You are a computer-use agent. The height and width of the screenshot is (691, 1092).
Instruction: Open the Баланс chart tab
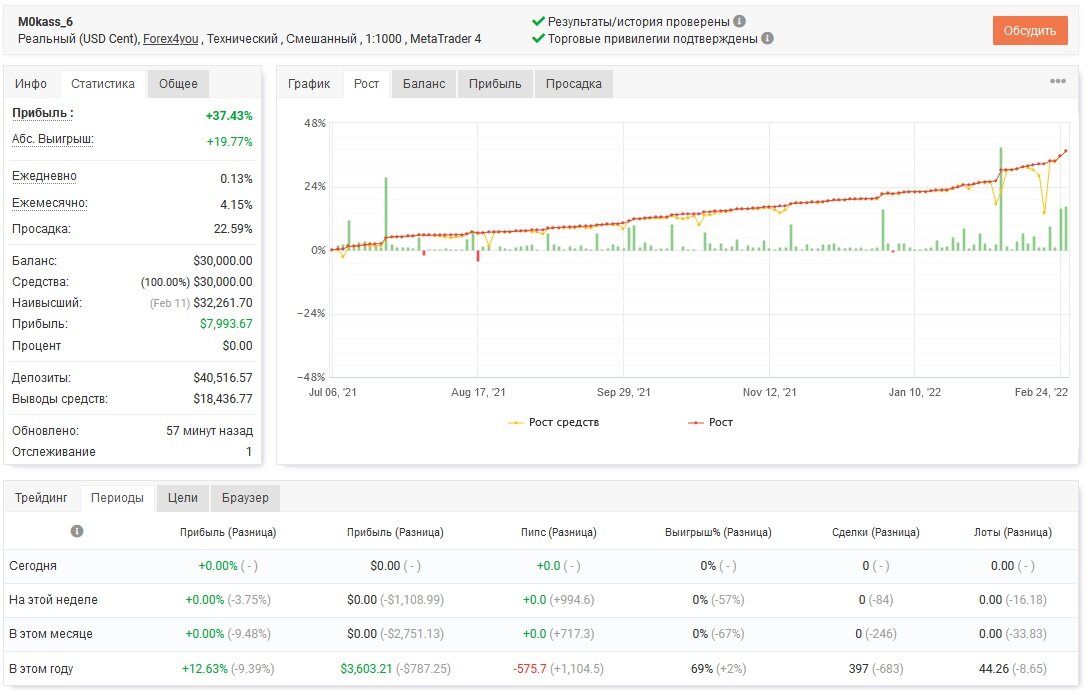click(x=424, y=84)
